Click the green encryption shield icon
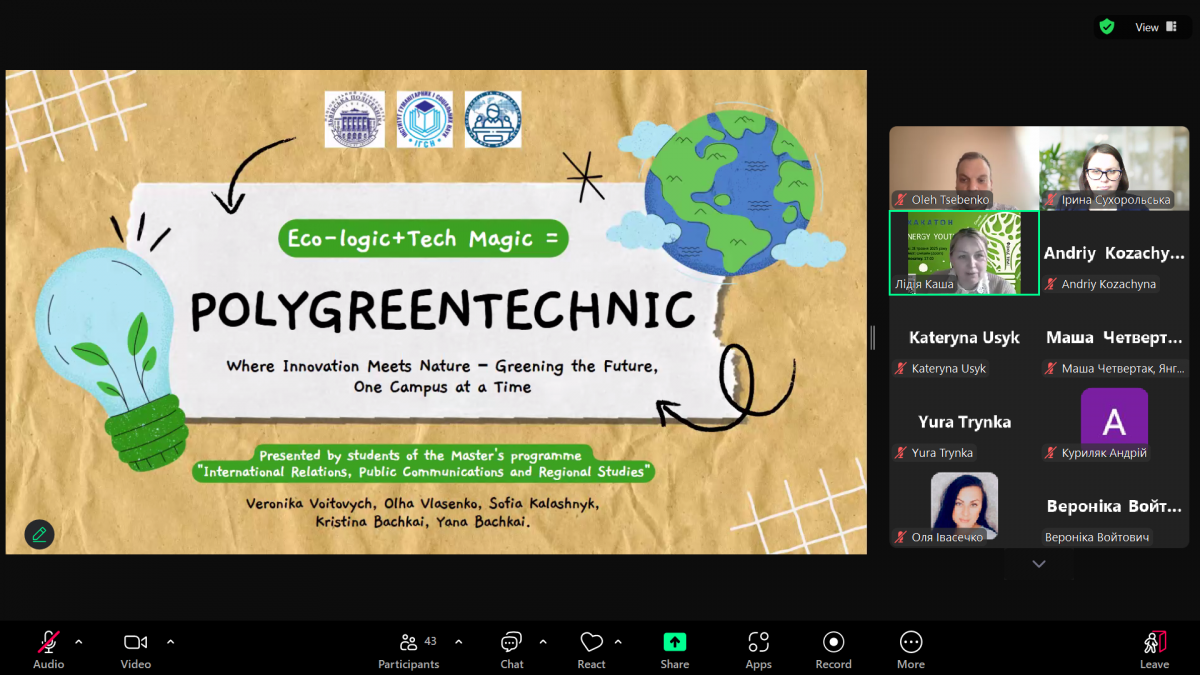The width and height of the screenshot is (1200, 675). (x=1106, y=27)
